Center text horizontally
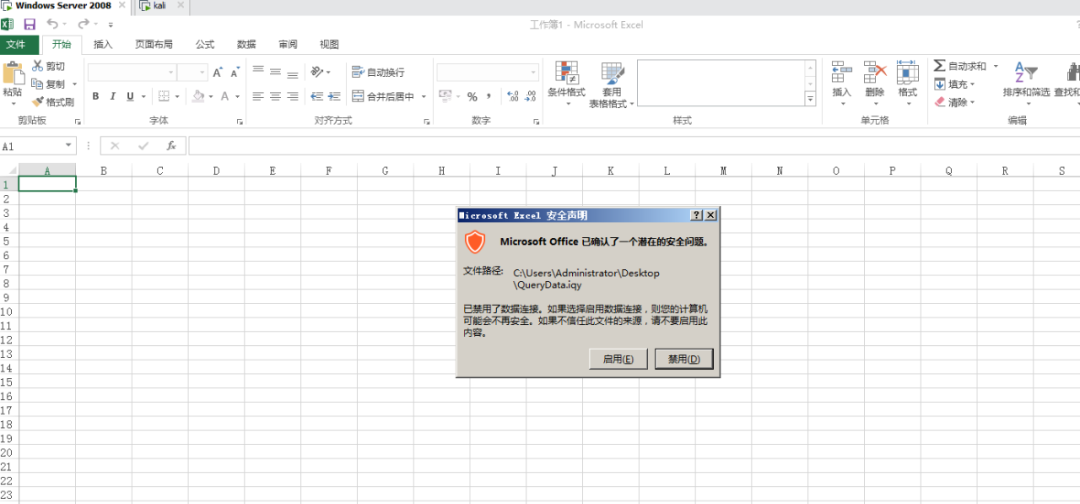This screenshot has width=1080, height=504. [276, 96]
